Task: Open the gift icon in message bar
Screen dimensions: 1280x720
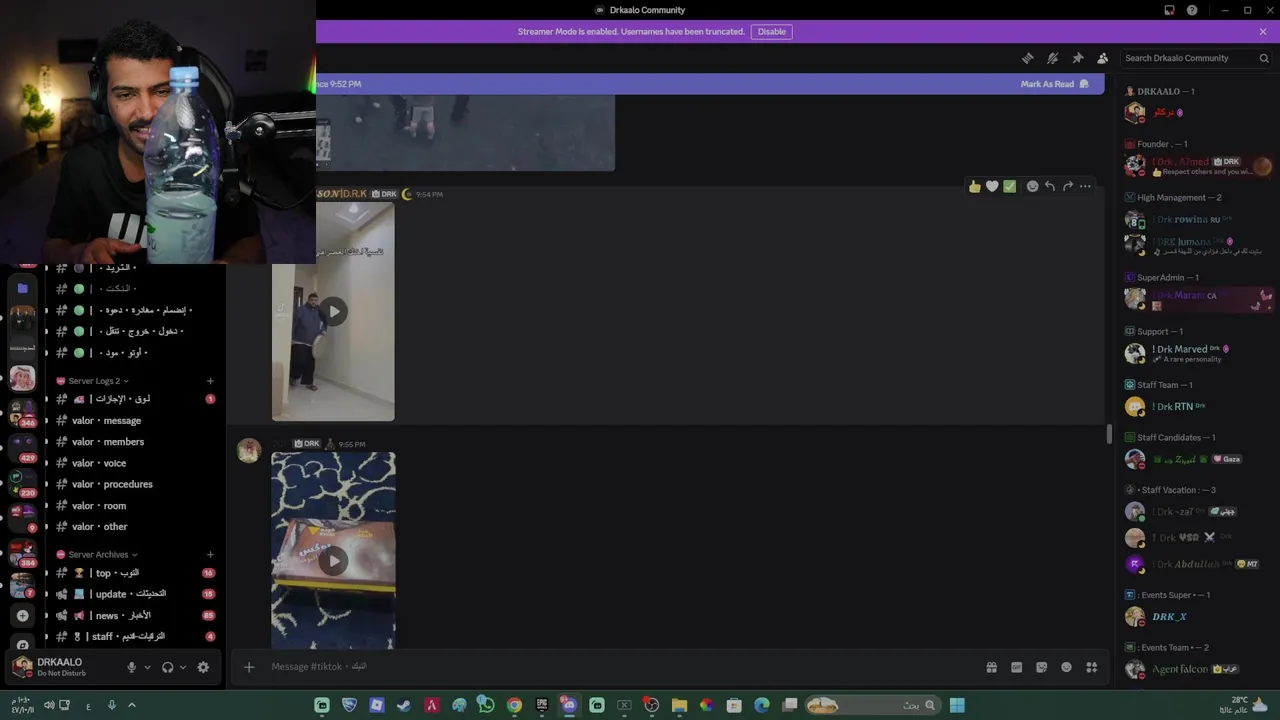Action: coord(991,667)
